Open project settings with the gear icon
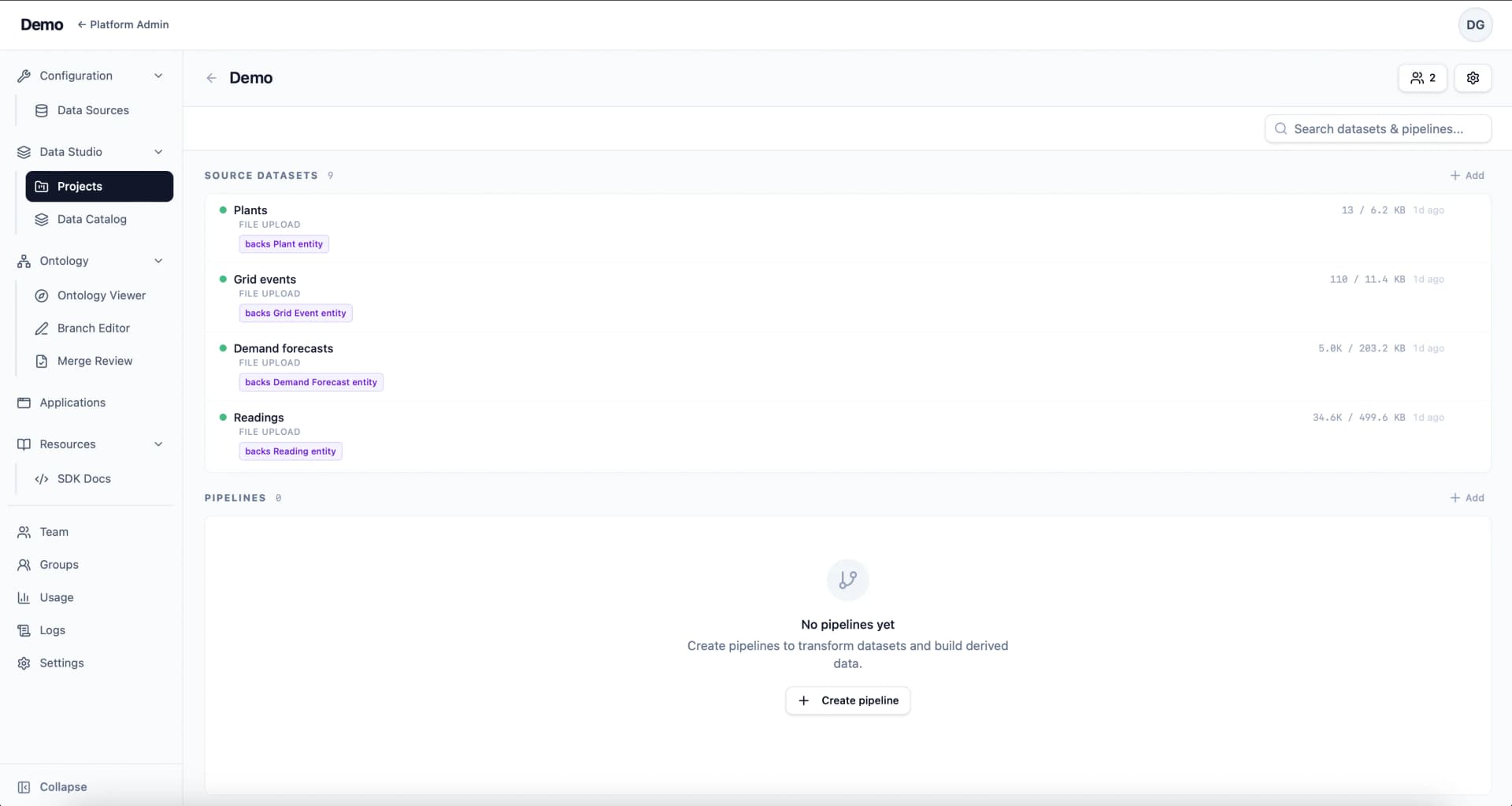 [x=1473, y=77]
